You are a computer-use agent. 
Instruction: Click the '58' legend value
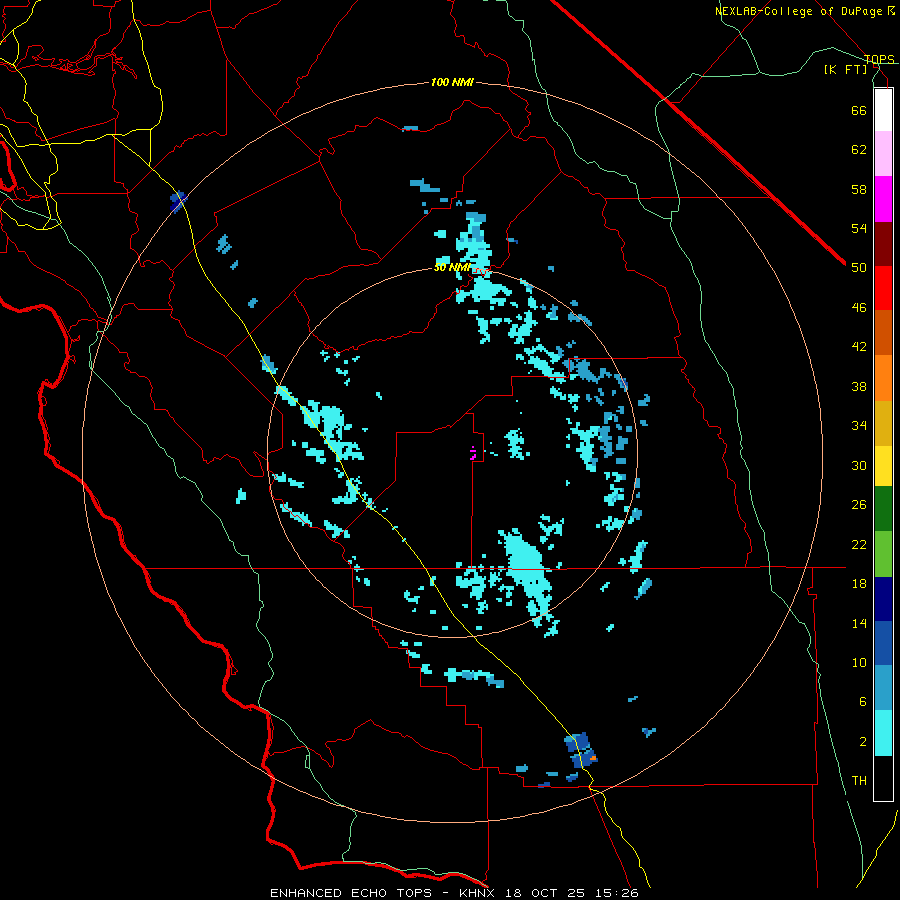[859, 189]
